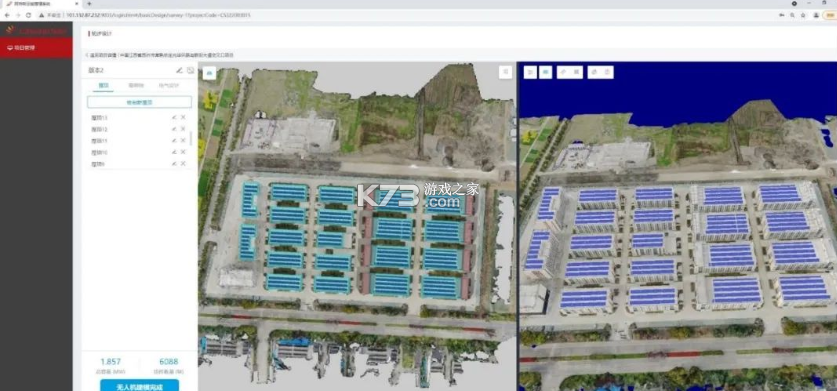Click the browser address bar URL
Screen dimensions: 837x391
[x=159, y=15]
